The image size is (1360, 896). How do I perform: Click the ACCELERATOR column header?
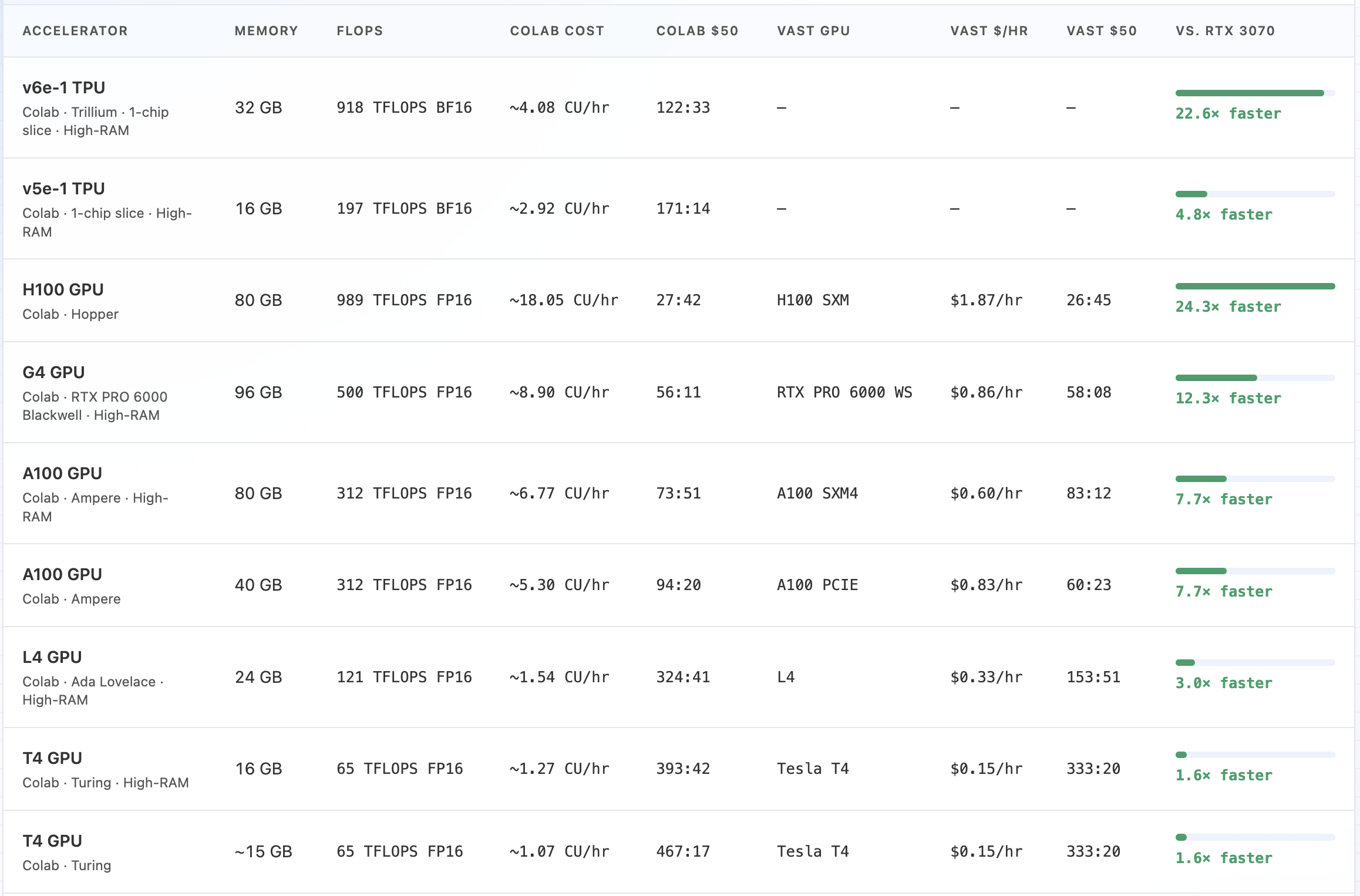[75, 31]
